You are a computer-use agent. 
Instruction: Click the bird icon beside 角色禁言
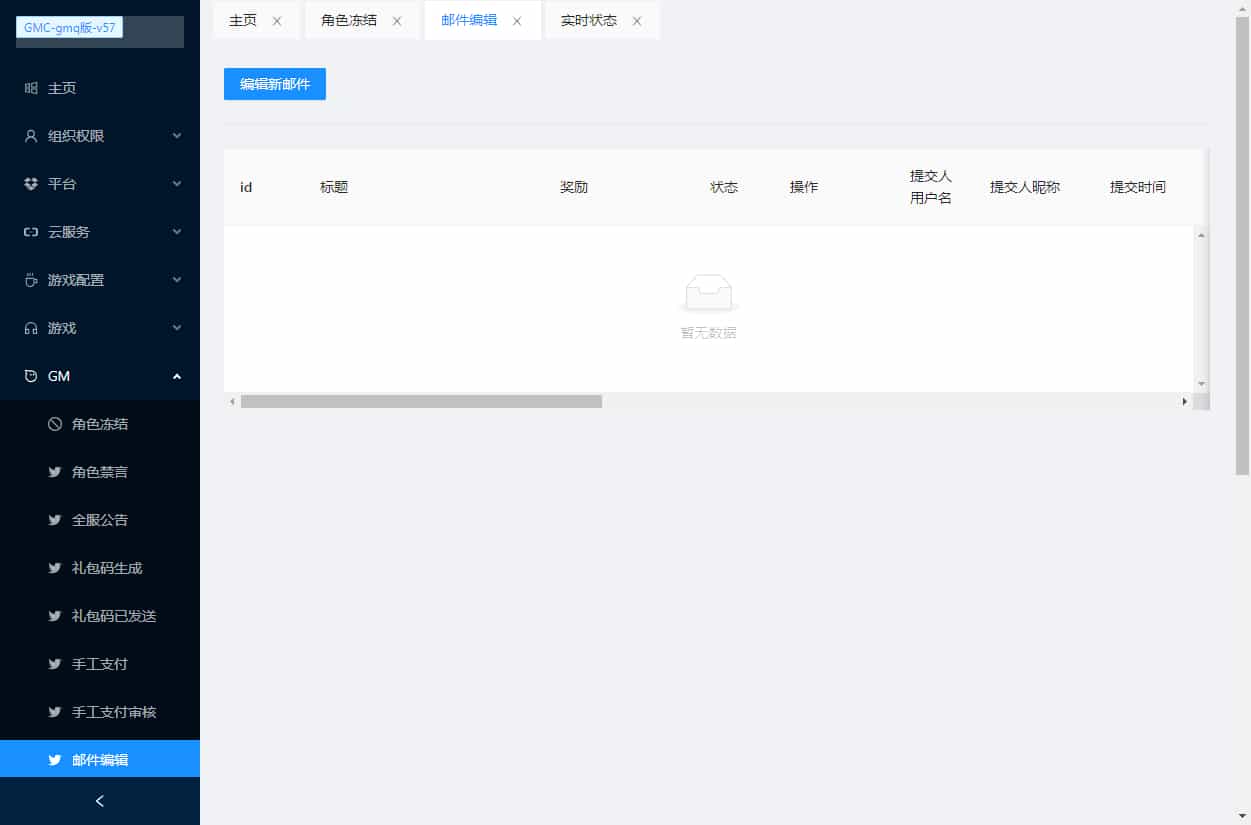(55, 472)
